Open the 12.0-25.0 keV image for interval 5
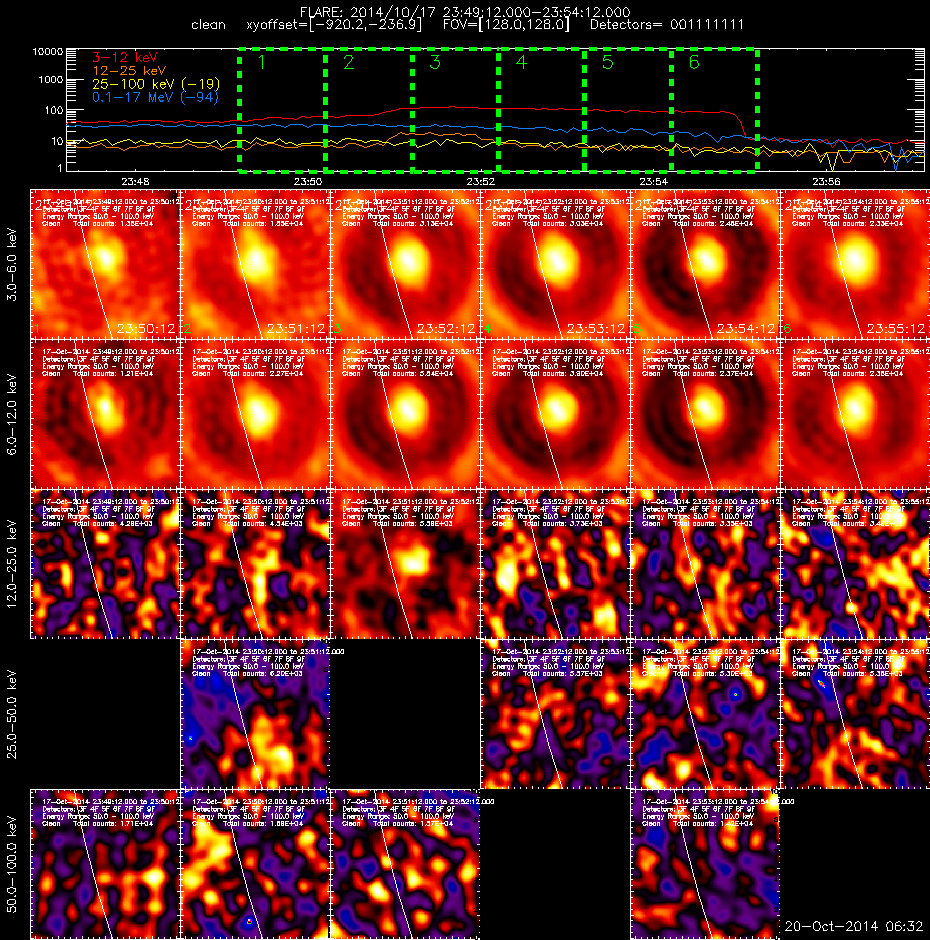 [x=705, y=564]
